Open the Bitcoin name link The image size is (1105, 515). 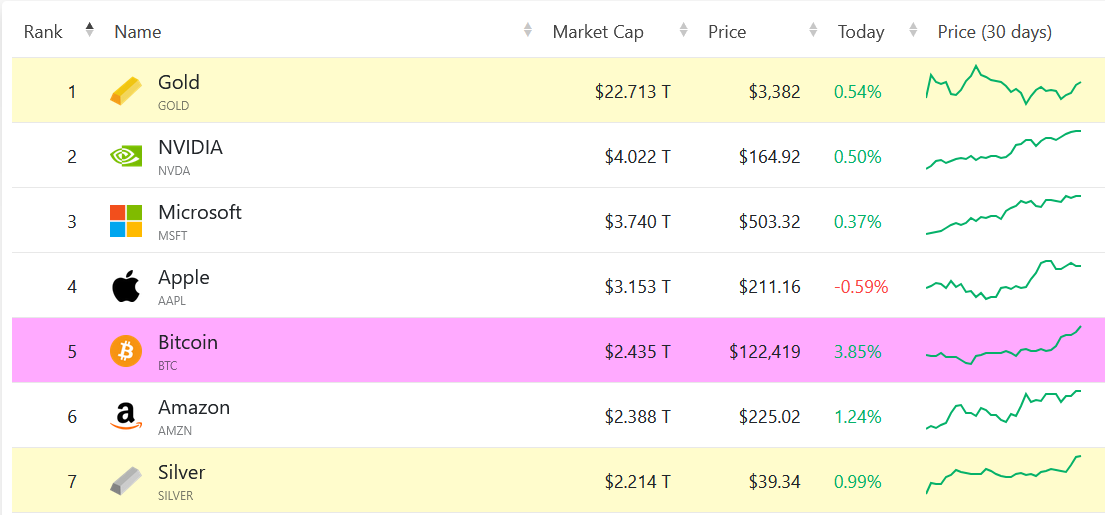tap(187, 342)
